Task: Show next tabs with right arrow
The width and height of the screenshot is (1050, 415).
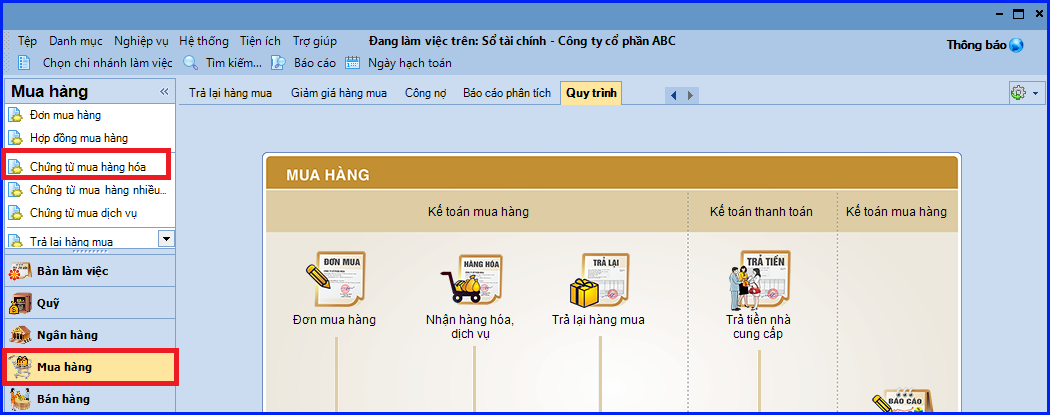Action: click(690, 95)
